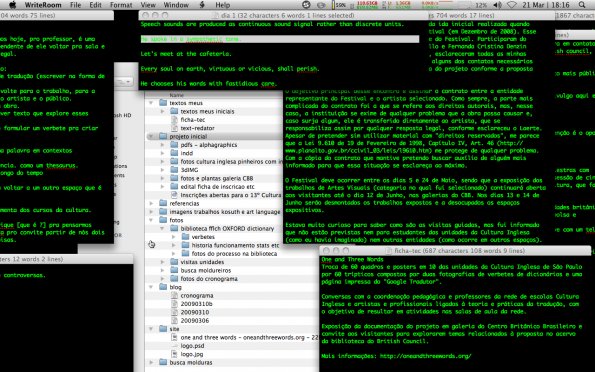Image resolution: width=595 pixels, height=372 pixels.
Task: Collapse the 'fotos' folder
Action: (x=151, y=220)
